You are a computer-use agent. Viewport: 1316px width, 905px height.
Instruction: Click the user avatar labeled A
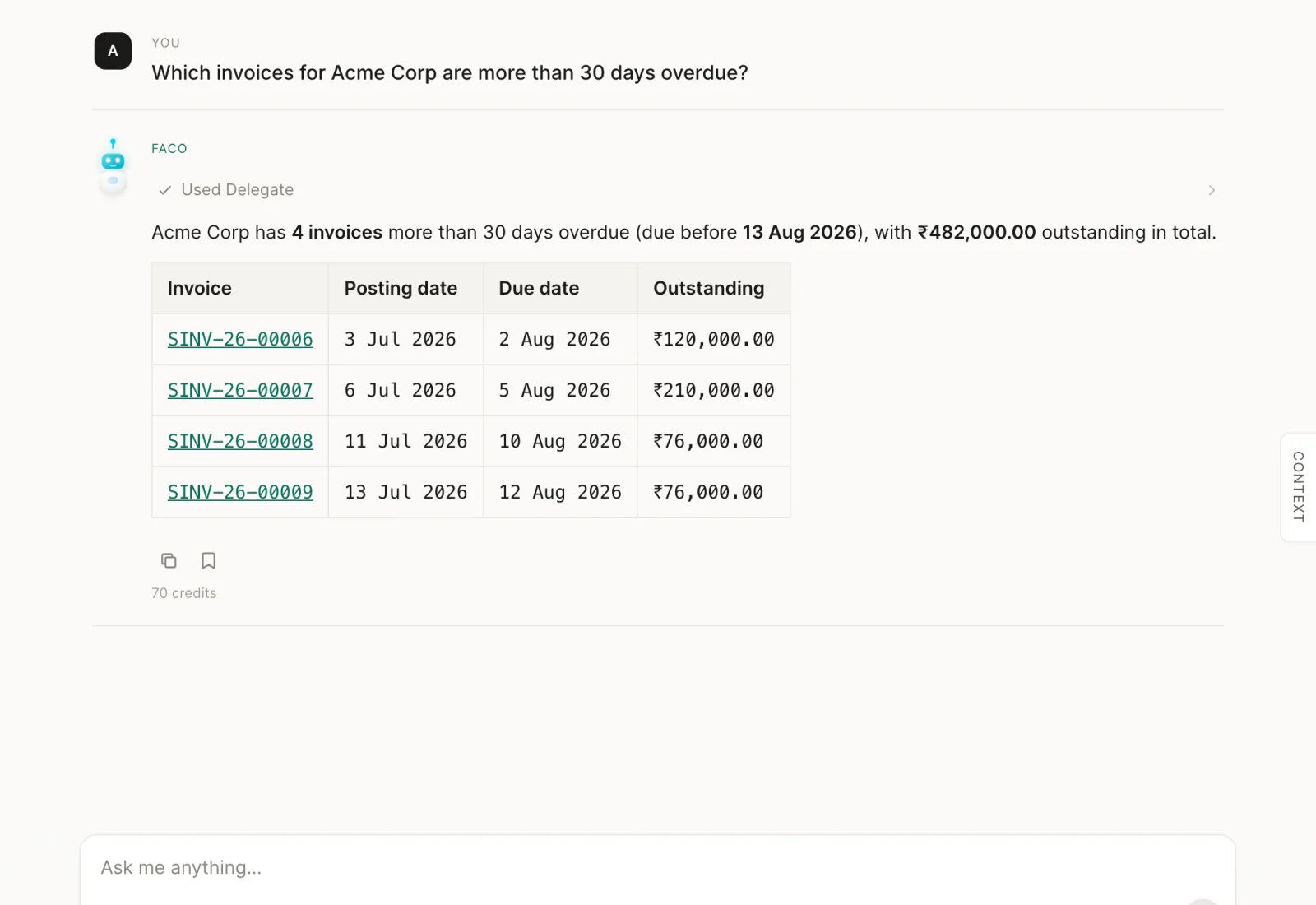point(113,51)
